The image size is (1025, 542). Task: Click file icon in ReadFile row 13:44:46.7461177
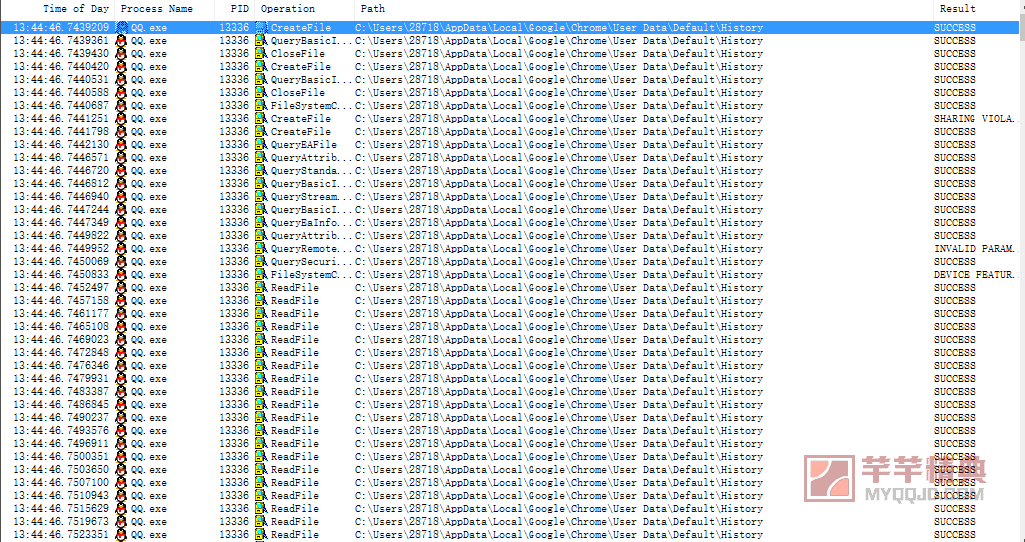point(261,314)
